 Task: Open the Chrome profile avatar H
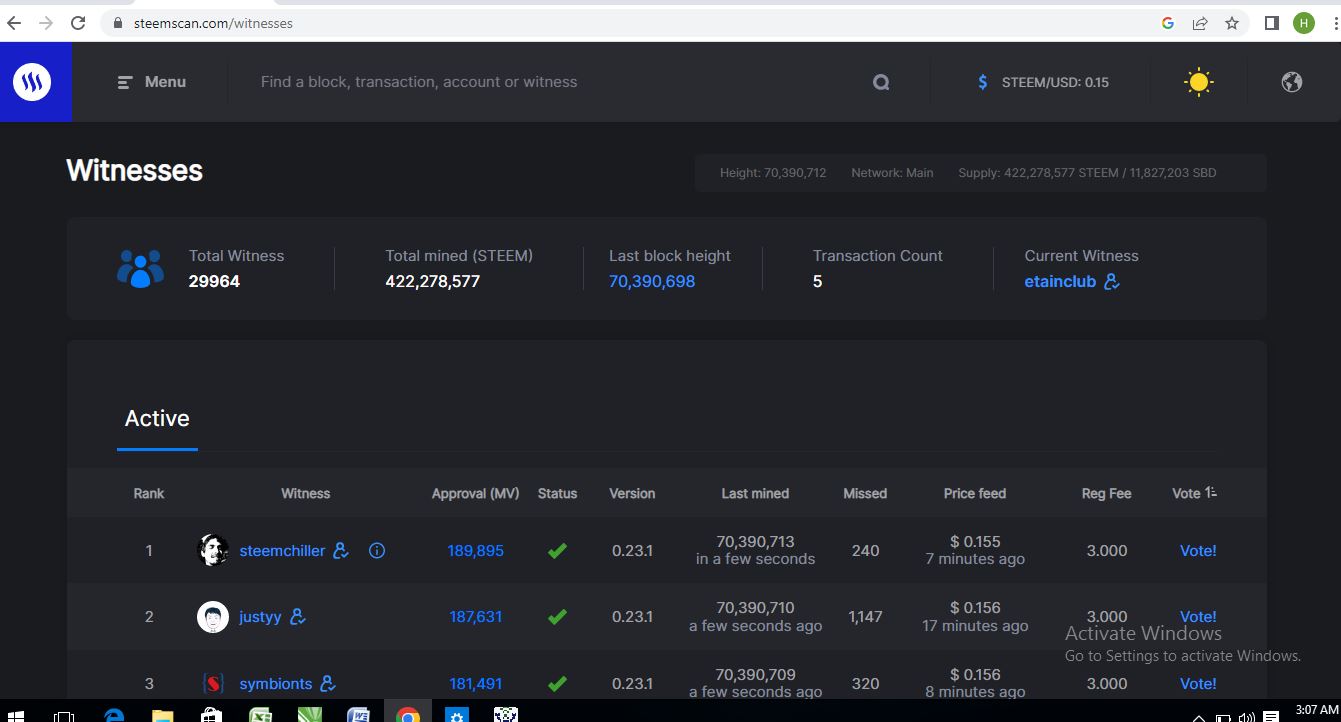[1304, 22]
